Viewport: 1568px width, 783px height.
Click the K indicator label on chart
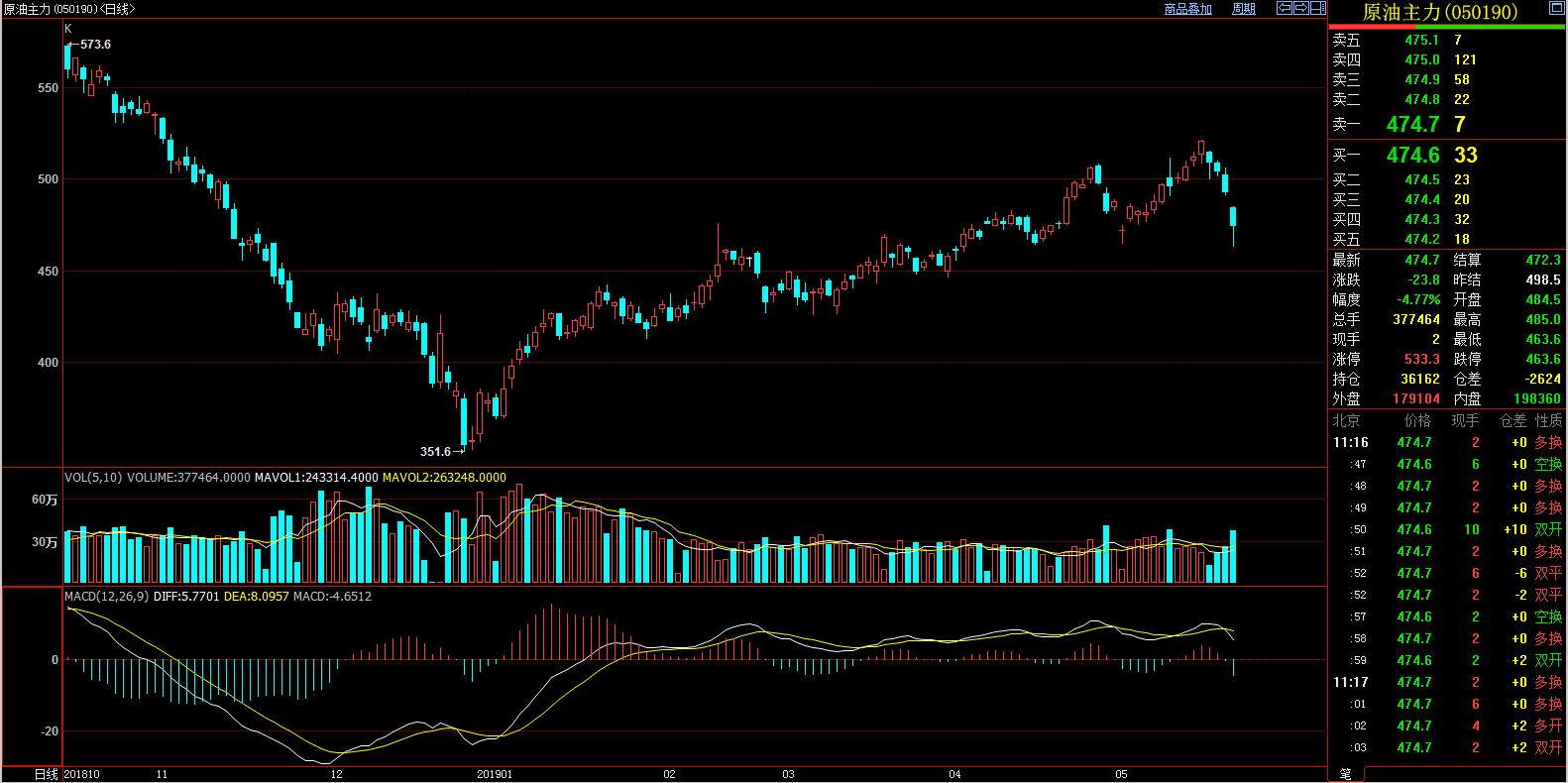68,29
